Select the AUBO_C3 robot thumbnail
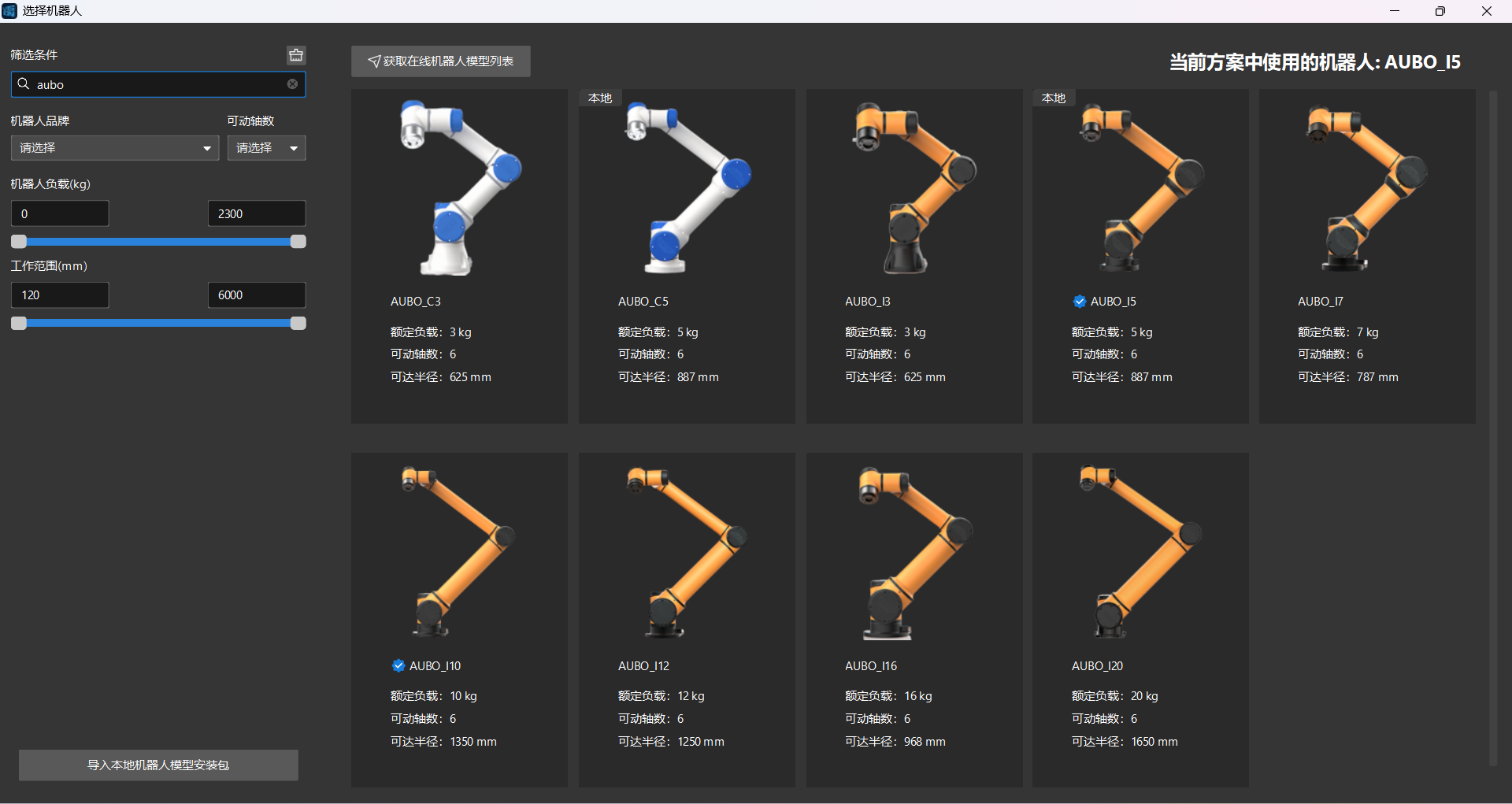Image resolution: width=1512 pixels, height=804 pixels. click(459, 187)
